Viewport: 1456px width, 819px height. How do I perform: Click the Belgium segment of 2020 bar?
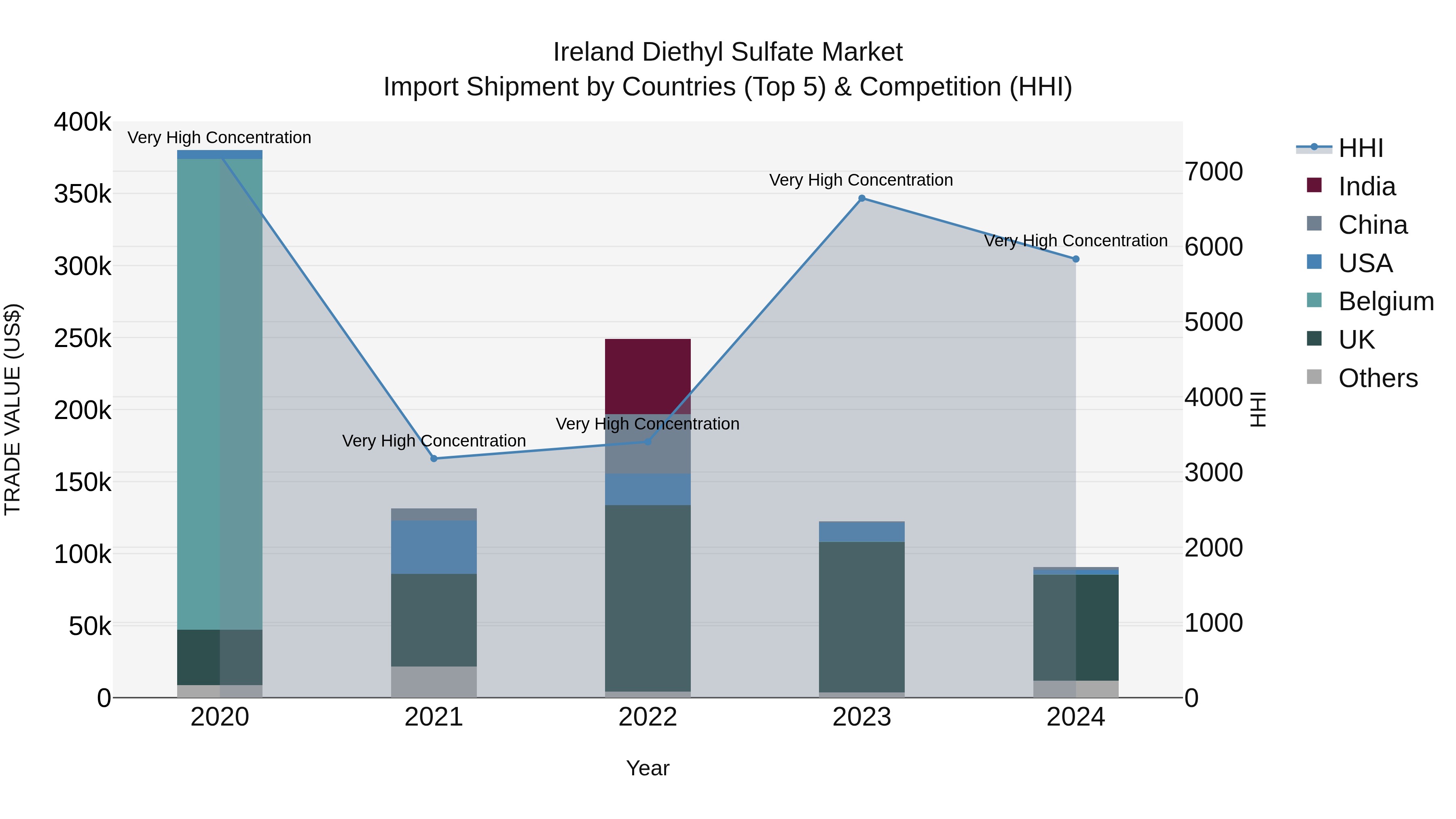click(x=220, y=394)
